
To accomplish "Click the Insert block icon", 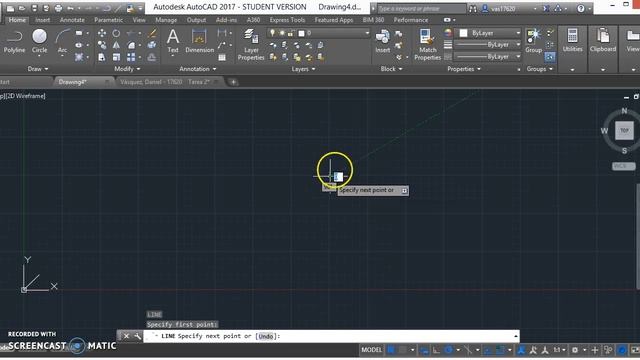I will point(382,41).
